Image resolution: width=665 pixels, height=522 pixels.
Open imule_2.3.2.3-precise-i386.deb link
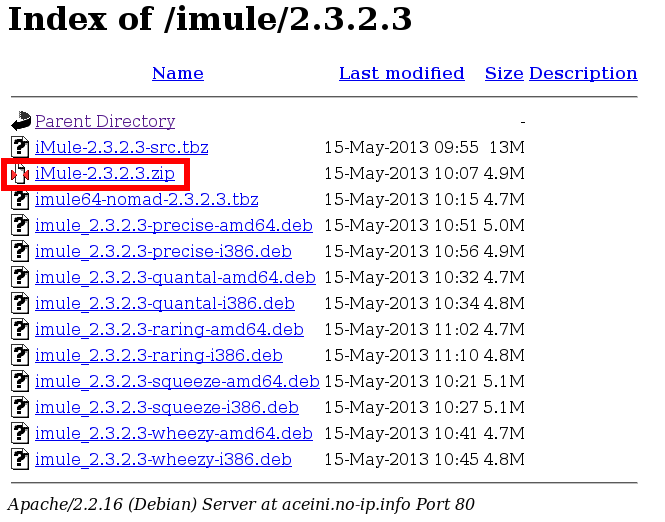point(163,252)
